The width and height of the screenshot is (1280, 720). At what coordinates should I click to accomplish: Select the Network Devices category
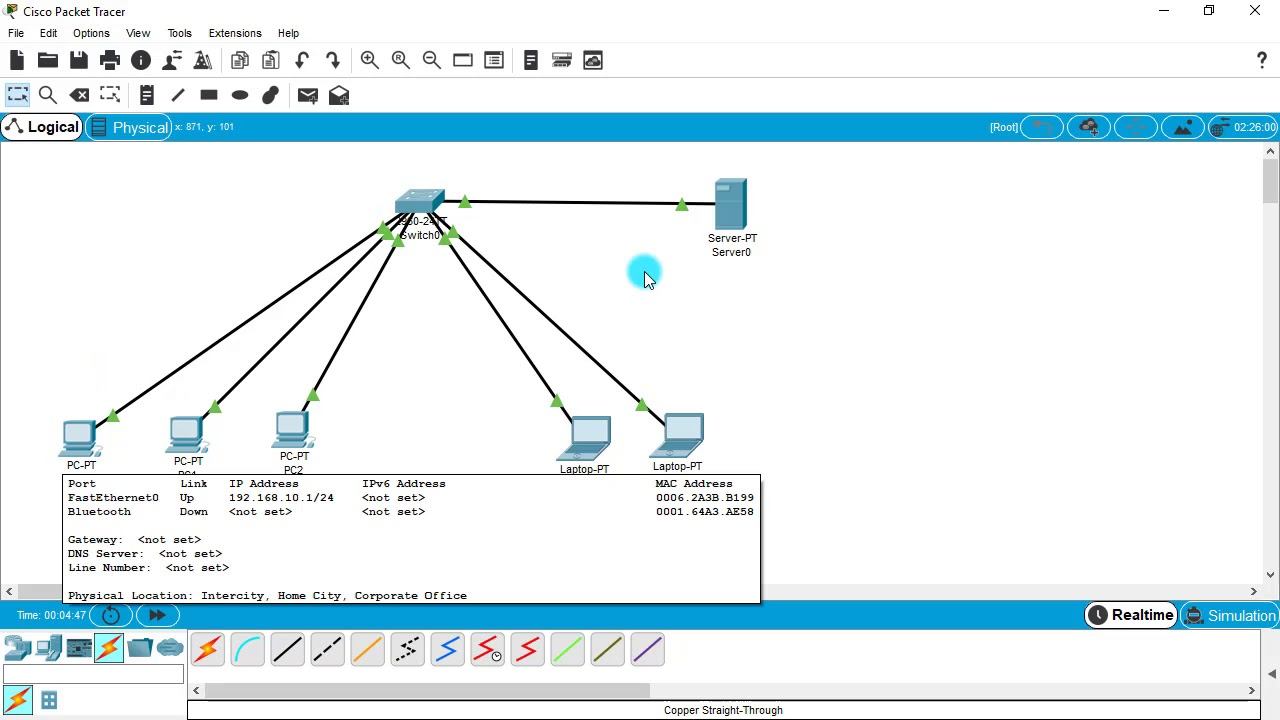pos(17,648)
